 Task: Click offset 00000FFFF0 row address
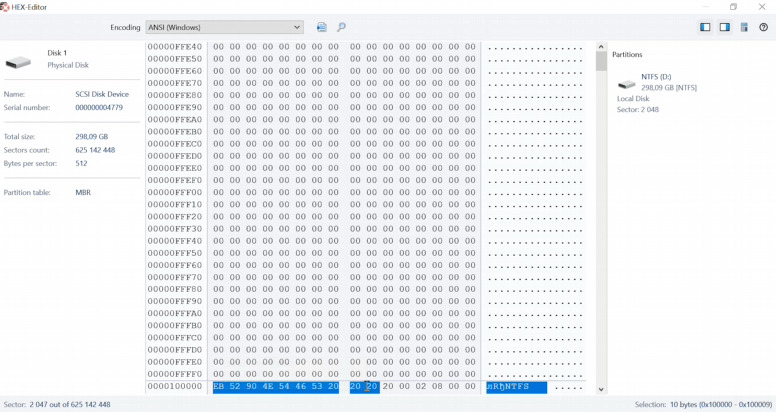pos(175,374)
